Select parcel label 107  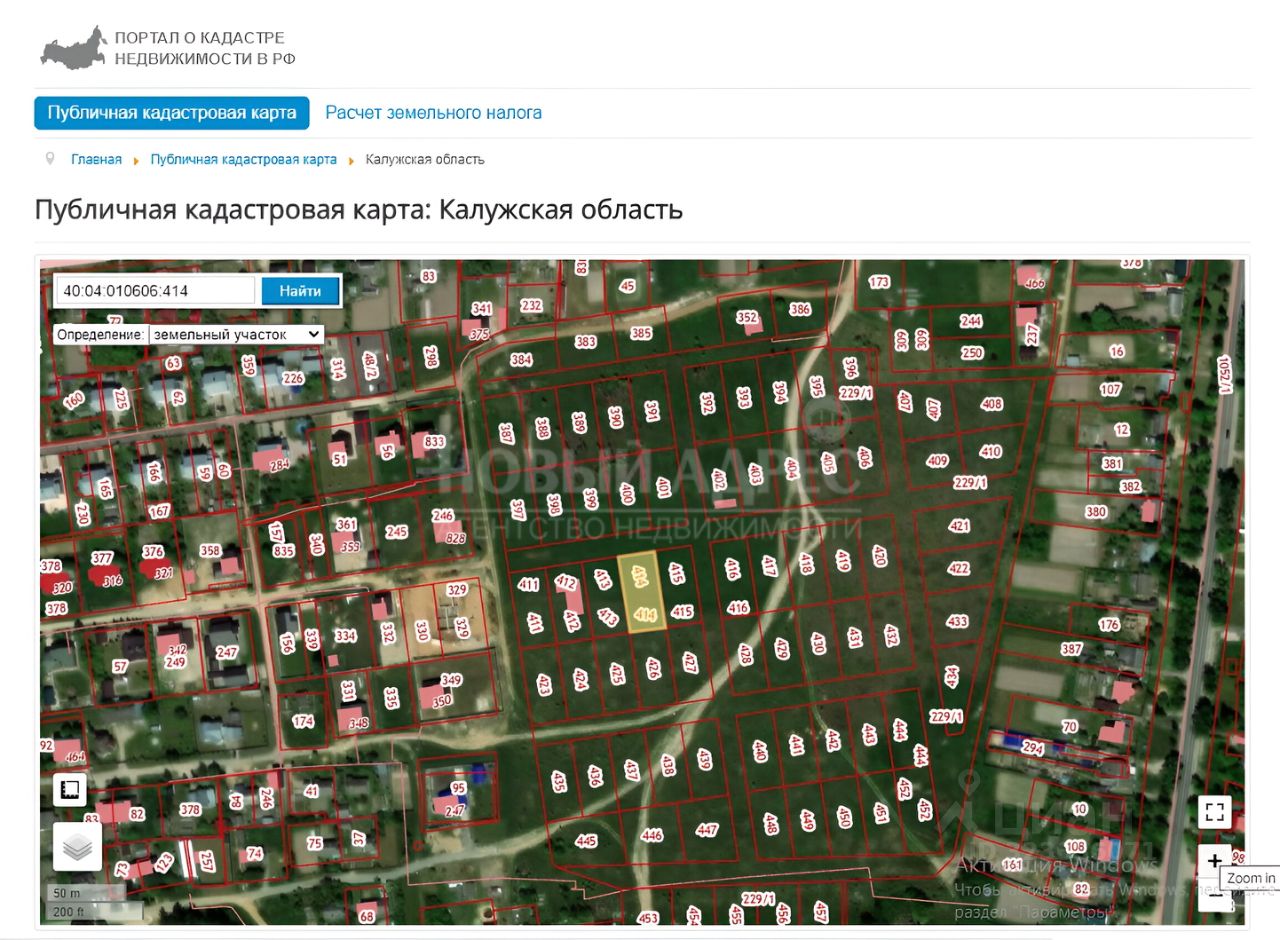1110,389
